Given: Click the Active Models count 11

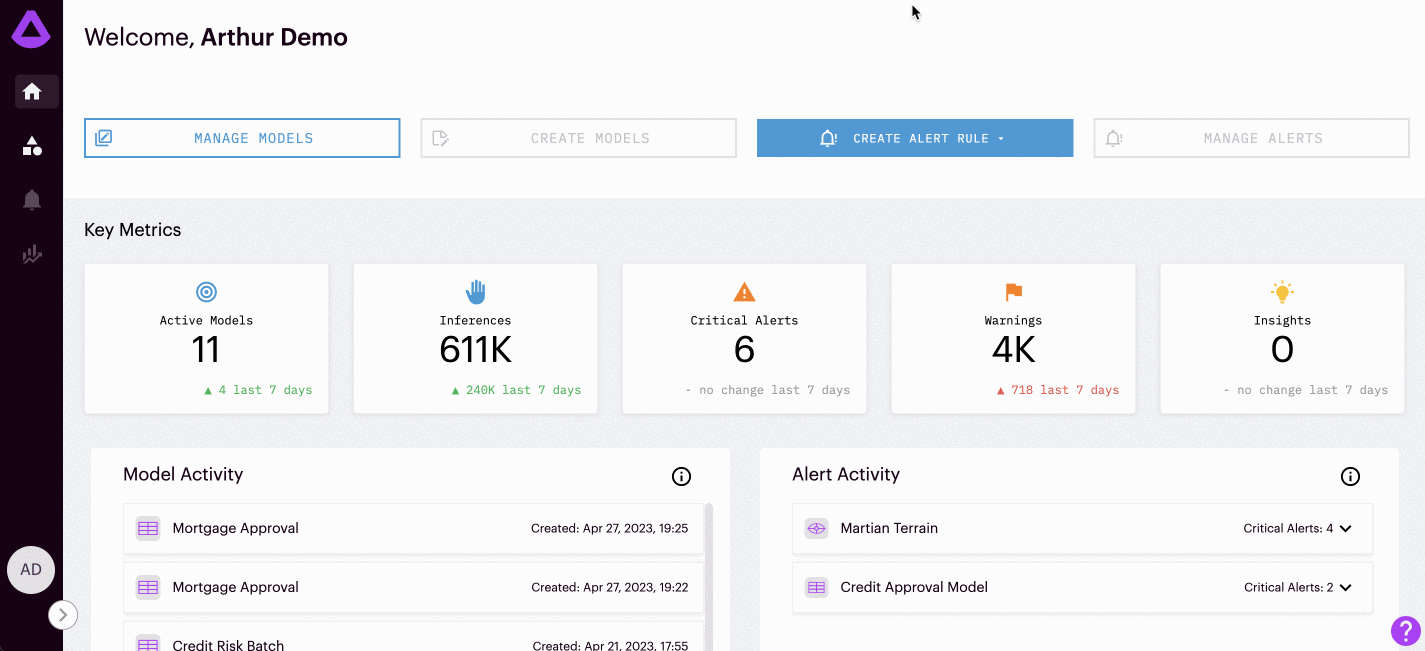Looking at the screenshot, I should click(206, 349).
